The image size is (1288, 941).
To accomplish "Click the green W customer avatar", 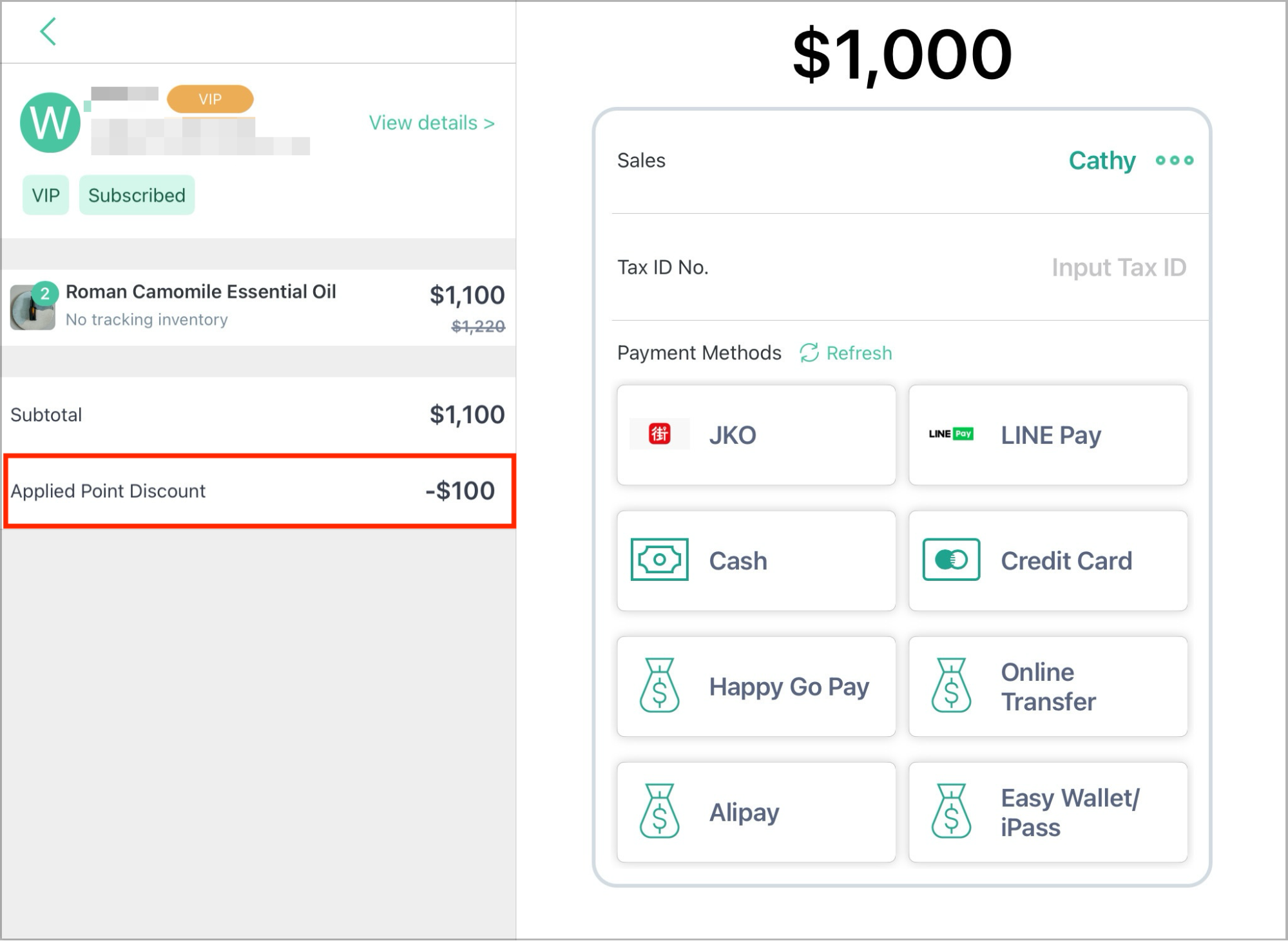I will [x=50, y=122].
